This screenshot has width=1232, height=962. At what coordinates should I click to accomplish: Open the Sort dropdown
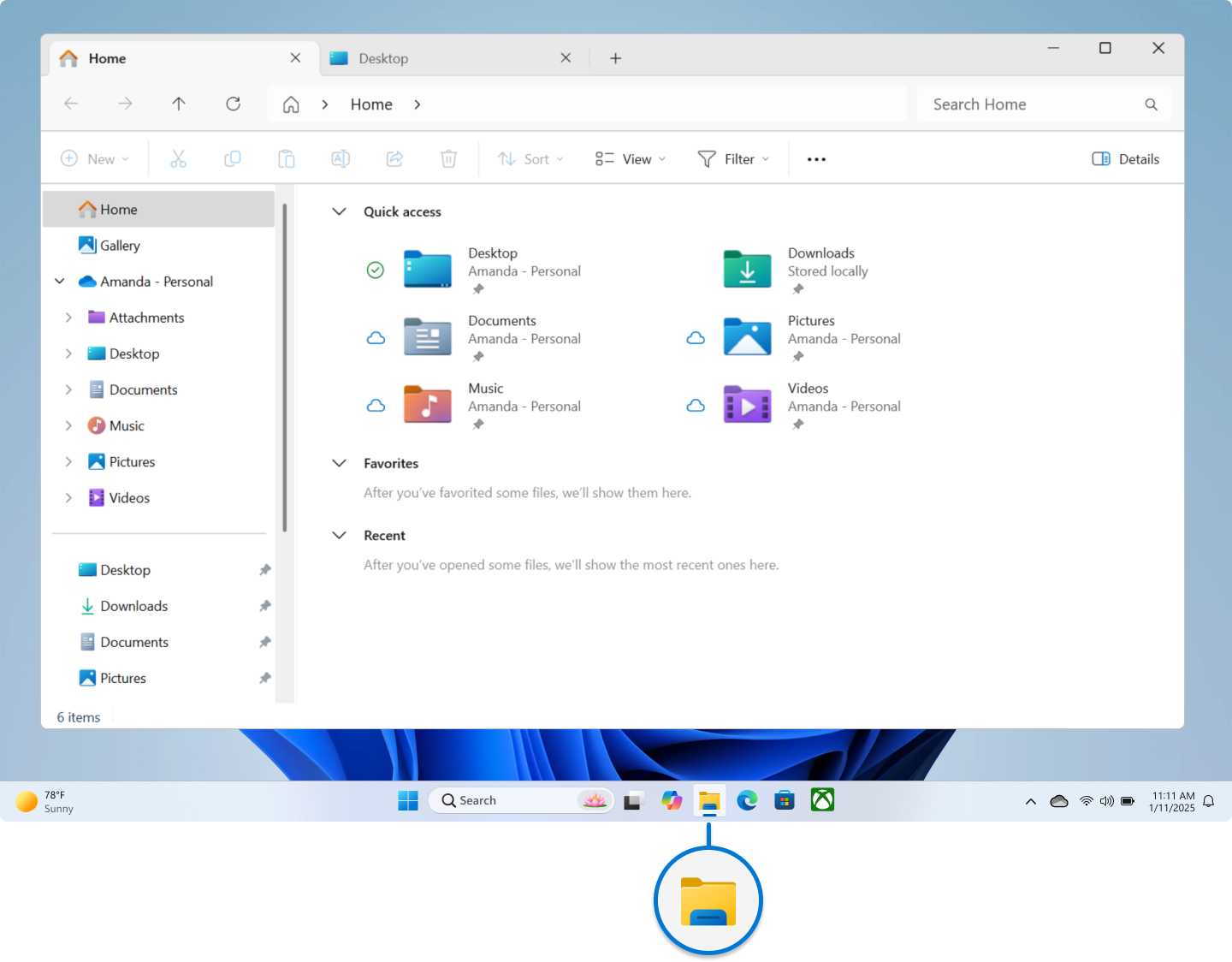530,158
